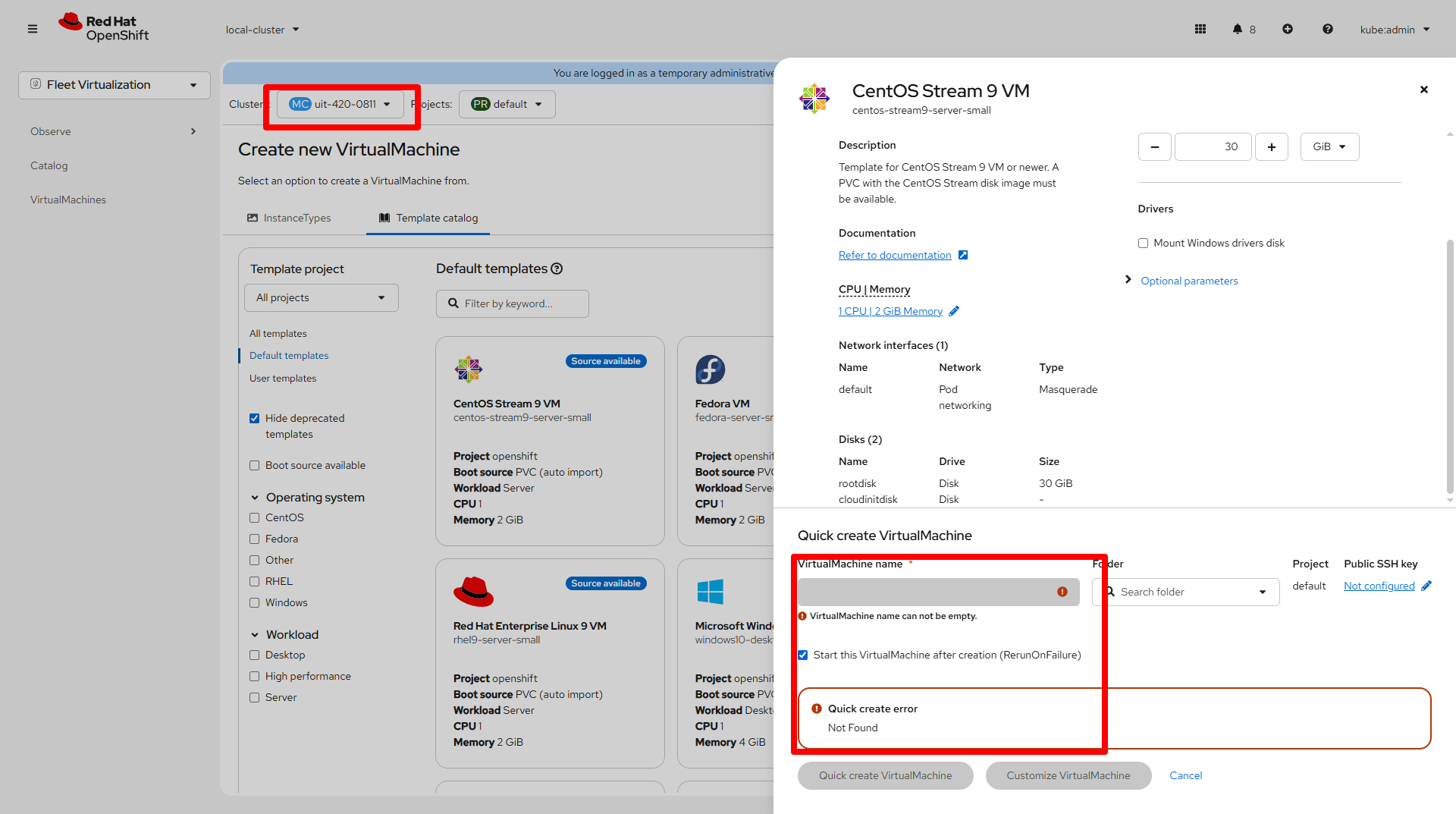Switch to the InstanceTypes tab
The height and width of the screenshot is (814, 1456).
pyautogui.click(x=289, y=218)
